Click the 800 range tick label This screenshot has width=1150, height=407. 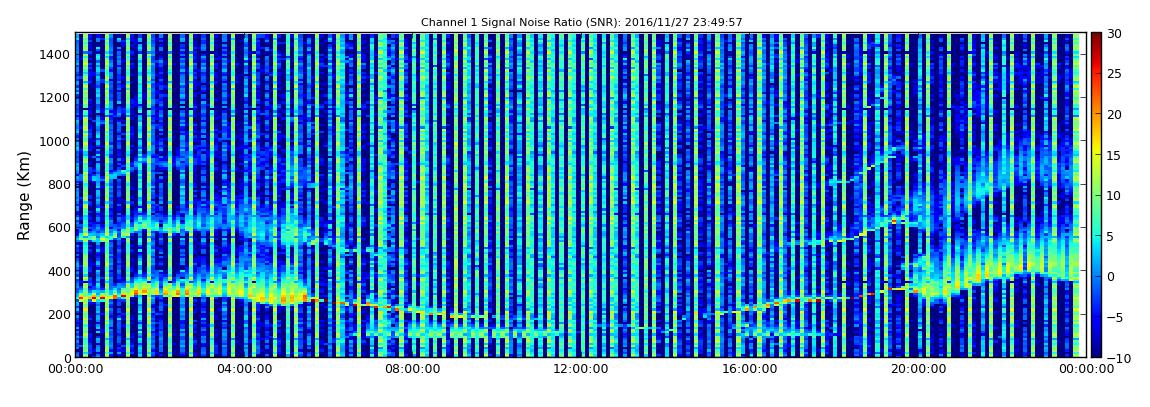click(59, 184)
